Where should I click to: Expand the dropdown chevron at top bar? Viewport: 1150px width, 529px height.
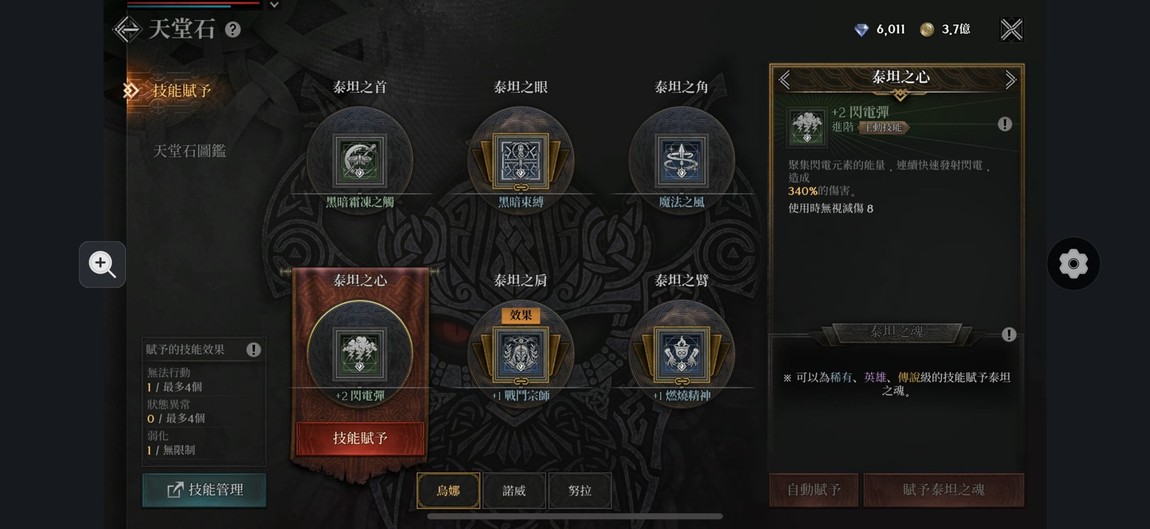(x=274, y=4)
